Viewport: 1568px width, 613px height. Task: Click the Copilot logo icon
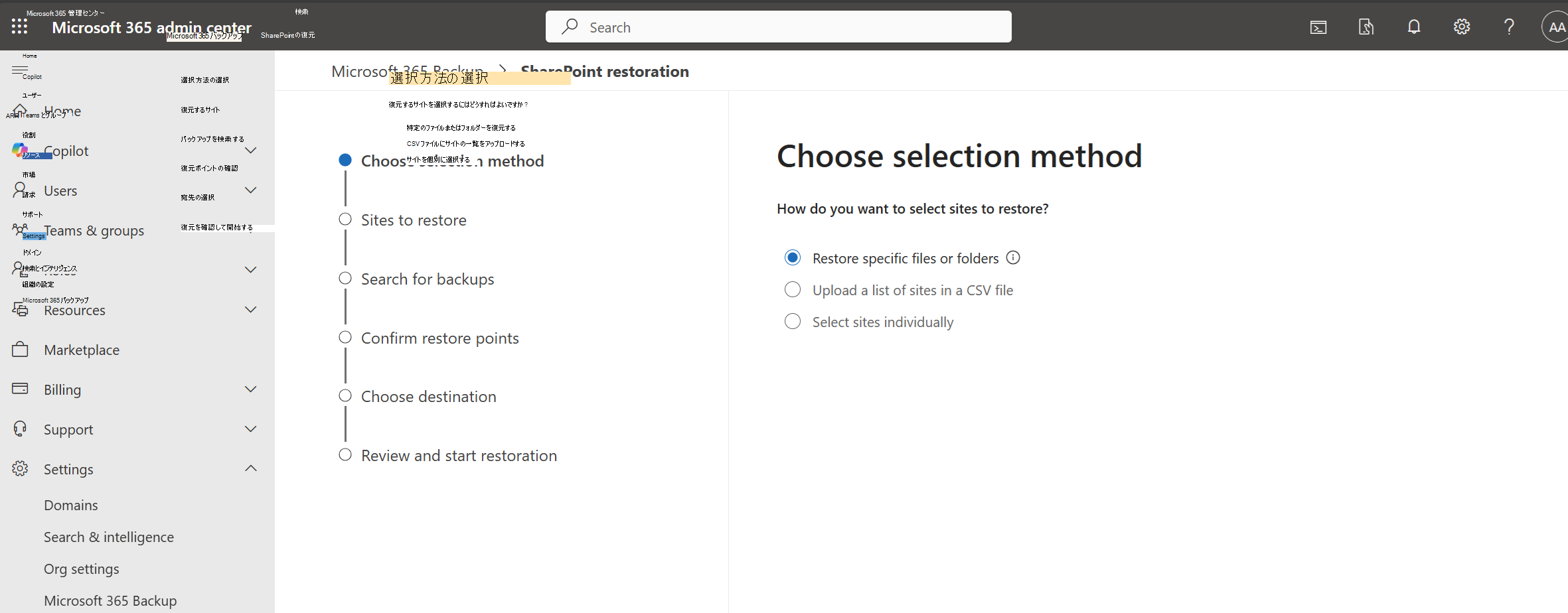(20, 151)
